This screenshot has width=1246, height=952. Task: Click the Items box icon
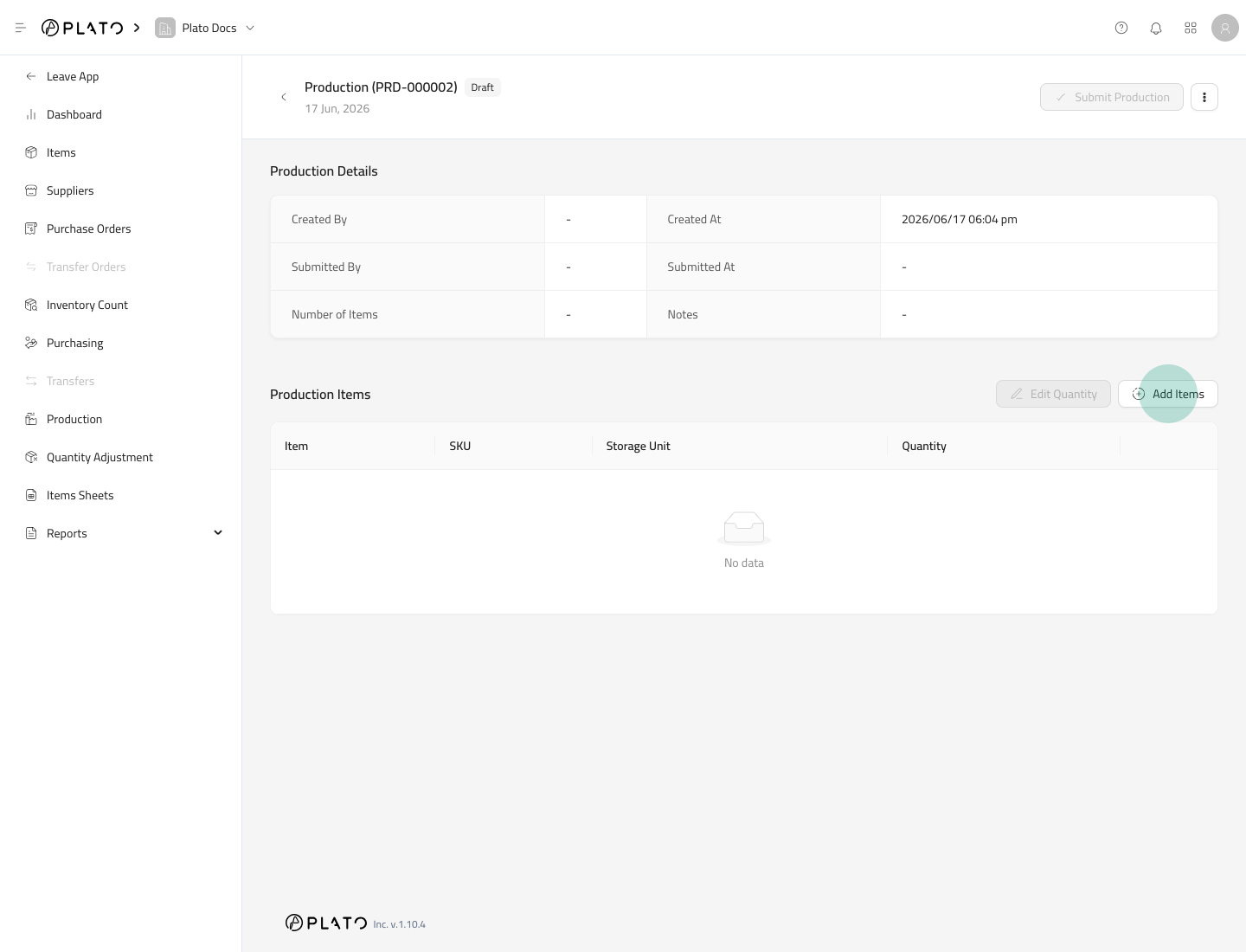[31, 152]
